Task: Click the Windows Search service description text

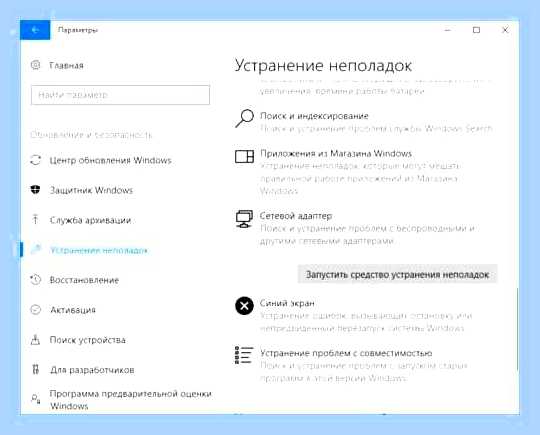Action: (376, 128)
